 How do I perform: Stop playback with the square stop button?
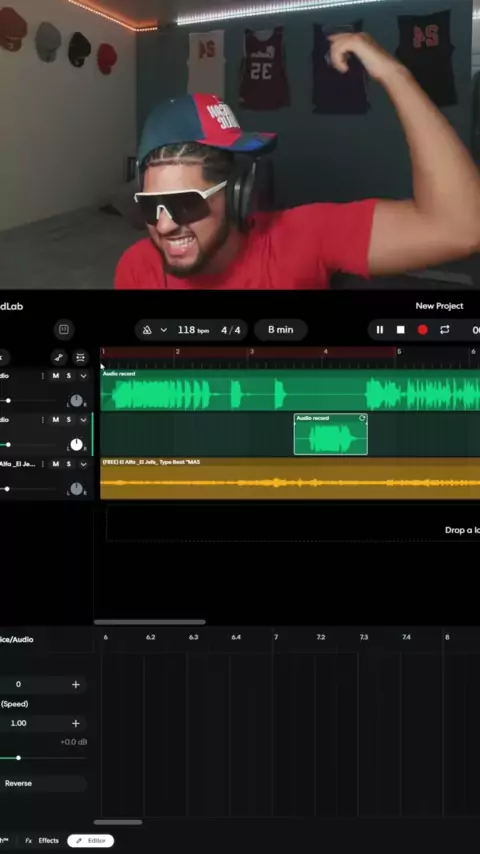[x=400, y=330]
